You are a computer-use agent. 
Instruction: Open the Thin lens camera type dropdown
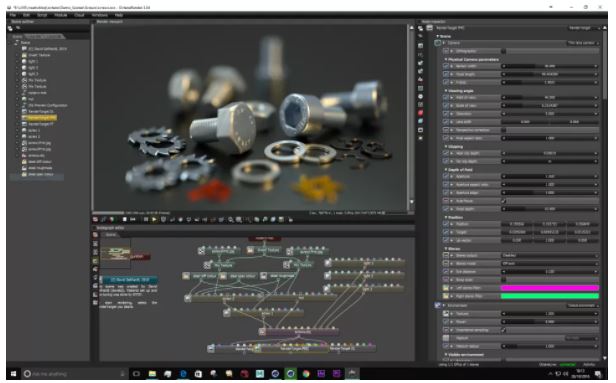pyautogui.click(x=583, y=43)
